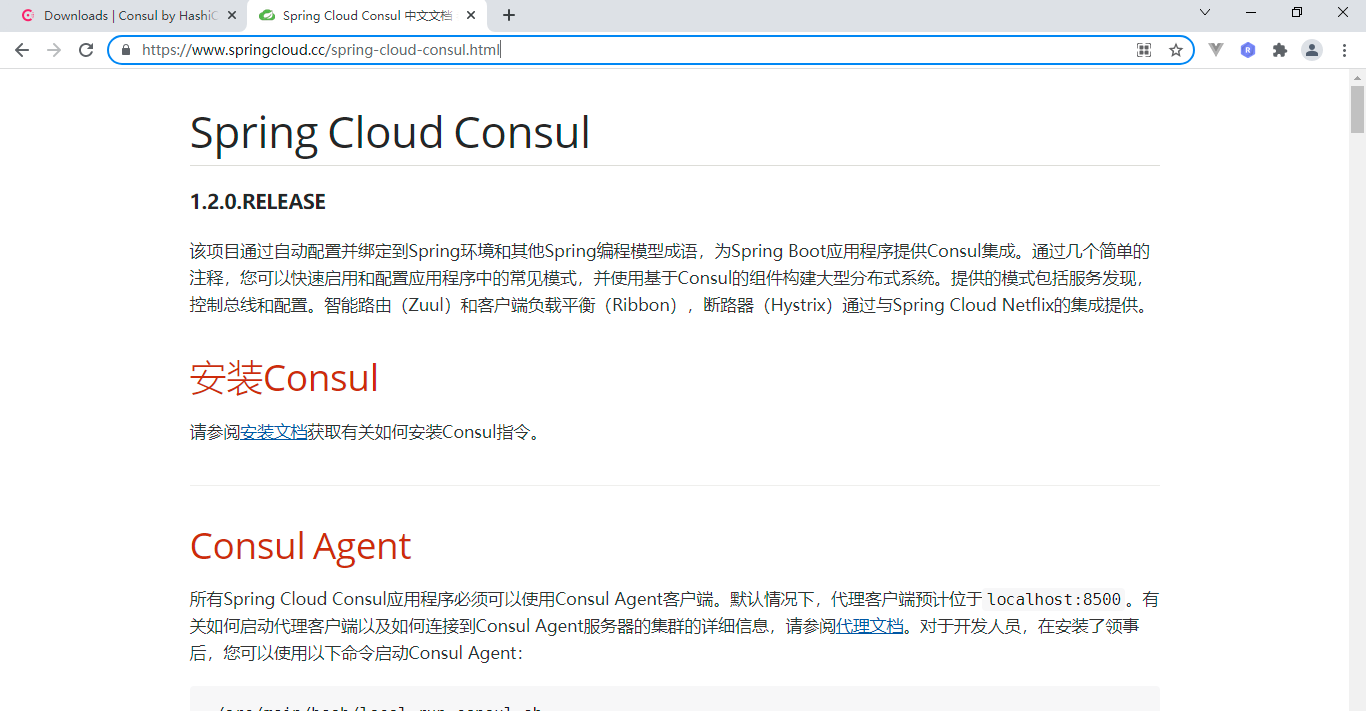Viewport: 1366px width, 711px height.
Task: Go forward to the next page
Action: point(54,50)
